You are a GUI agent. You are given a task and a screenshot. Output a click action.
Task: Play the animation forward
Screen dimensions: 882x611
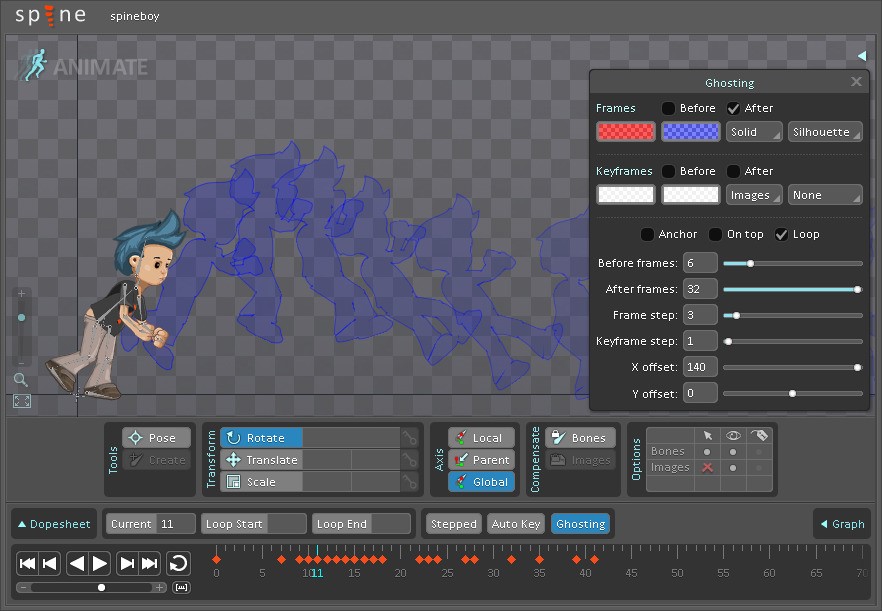(100, 564)
